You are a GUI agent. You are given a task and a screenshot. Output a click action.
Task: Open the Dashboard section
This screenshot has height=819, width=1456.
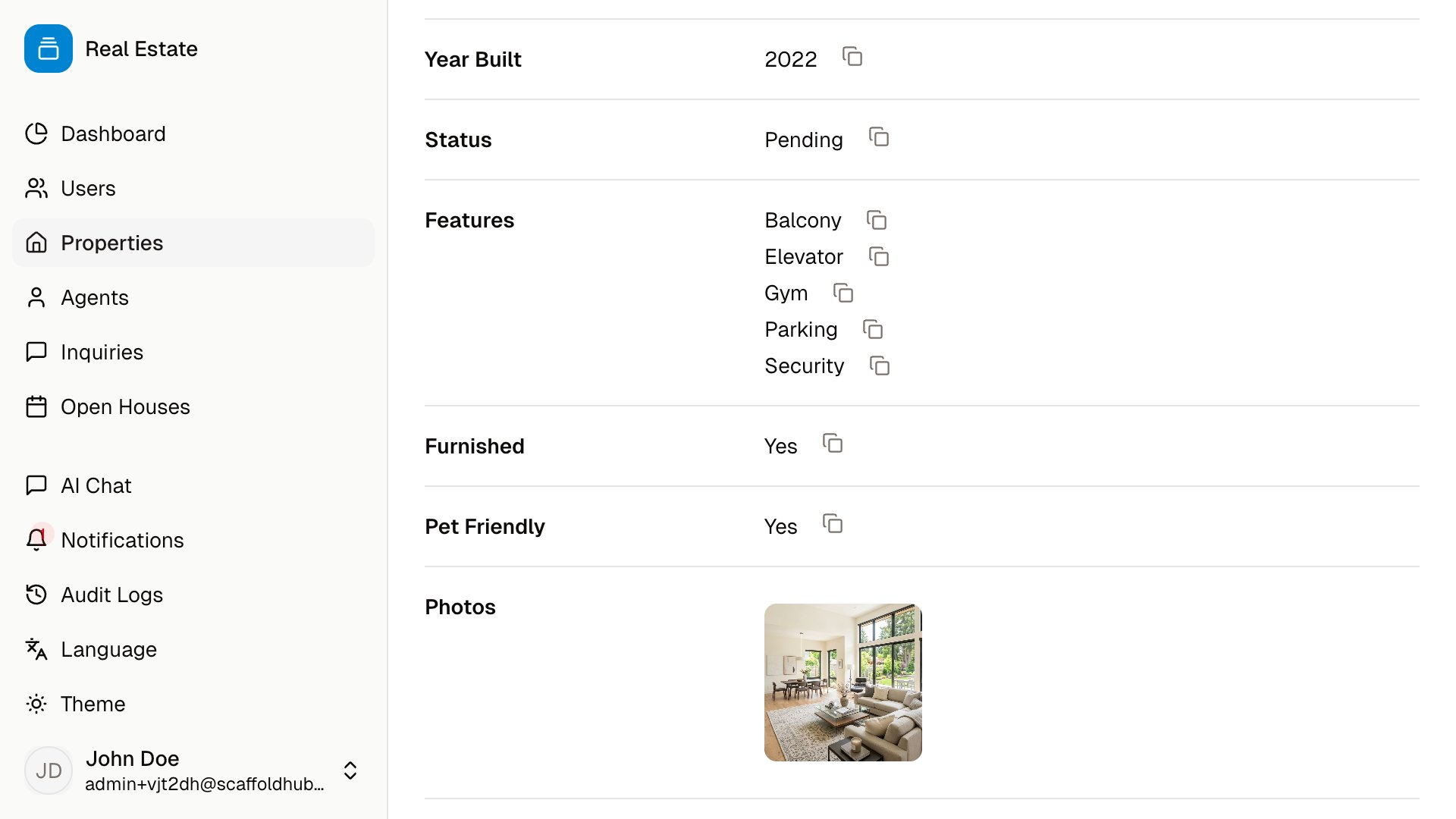coord(114,133)
